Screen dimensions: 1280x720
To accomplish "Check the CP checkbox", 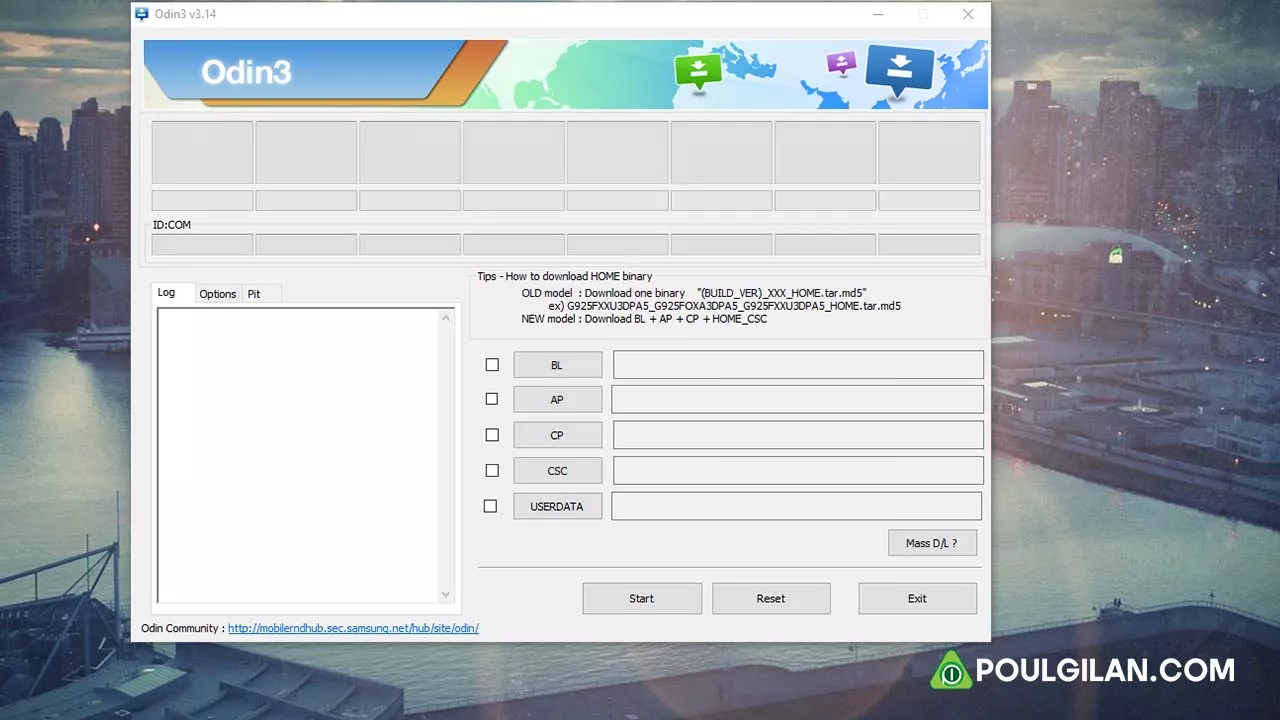I will click(x=492, y=435).
